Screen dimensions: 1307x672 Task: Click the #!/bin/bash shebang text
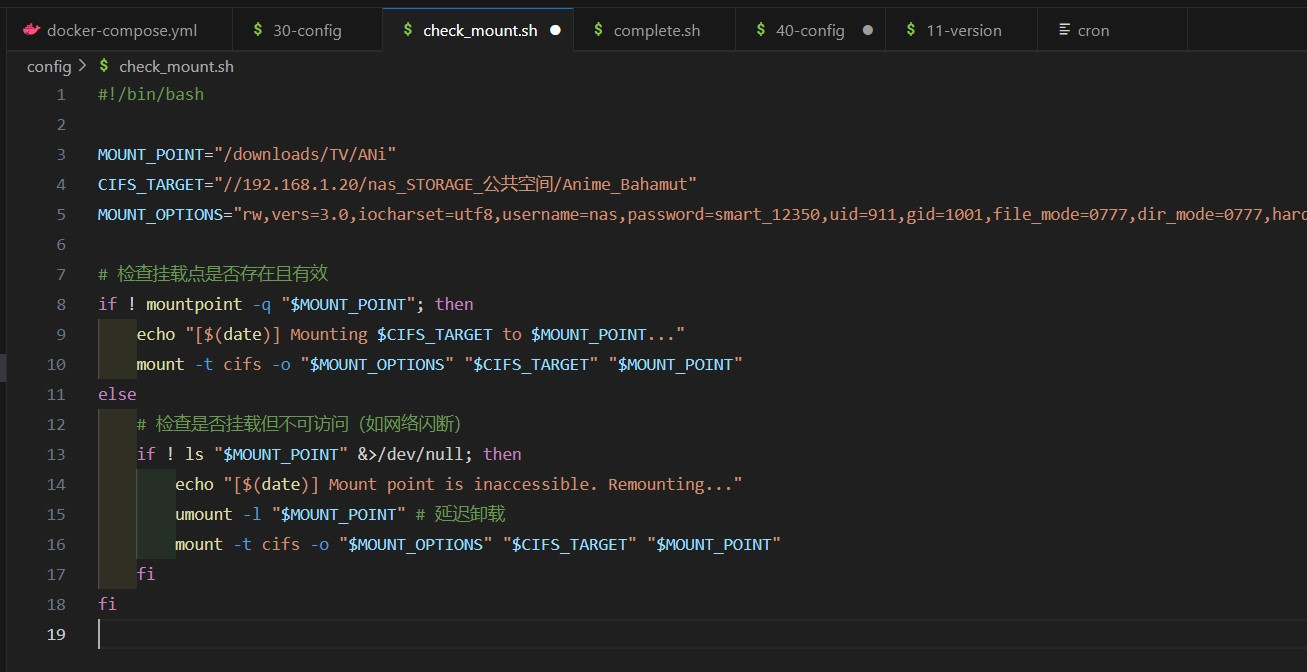(x=151, y=94)
